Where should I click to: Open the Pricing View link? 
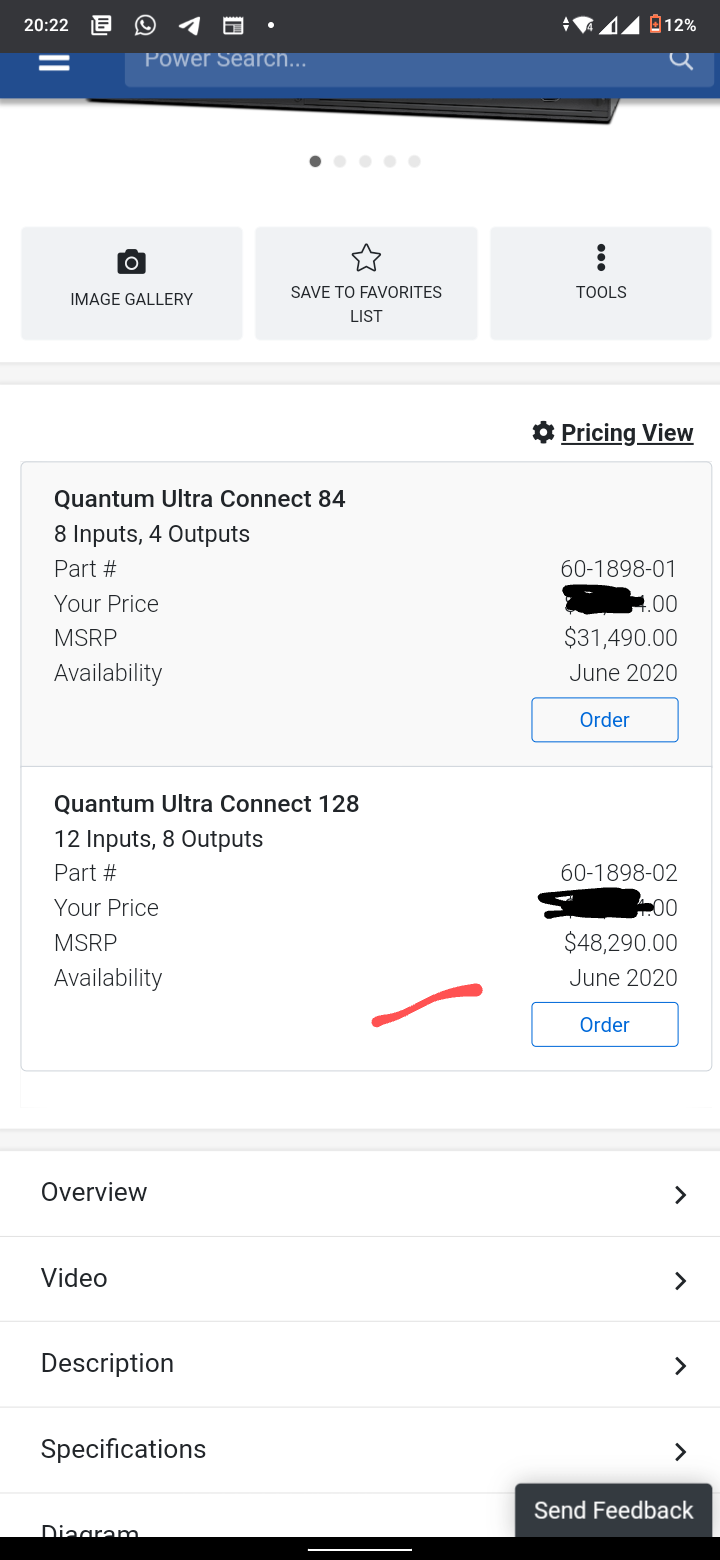point(627,432)
